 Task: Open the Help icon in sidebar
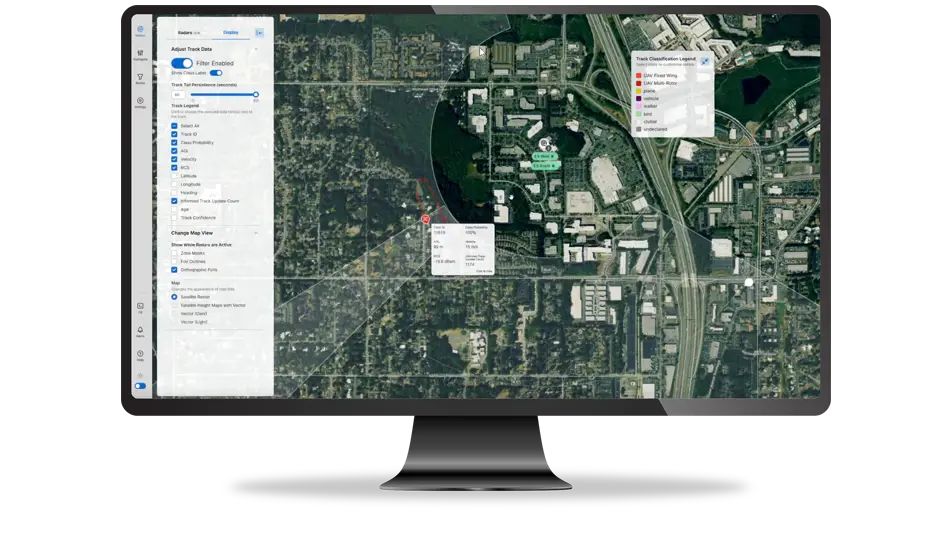(x=140, y=354)
